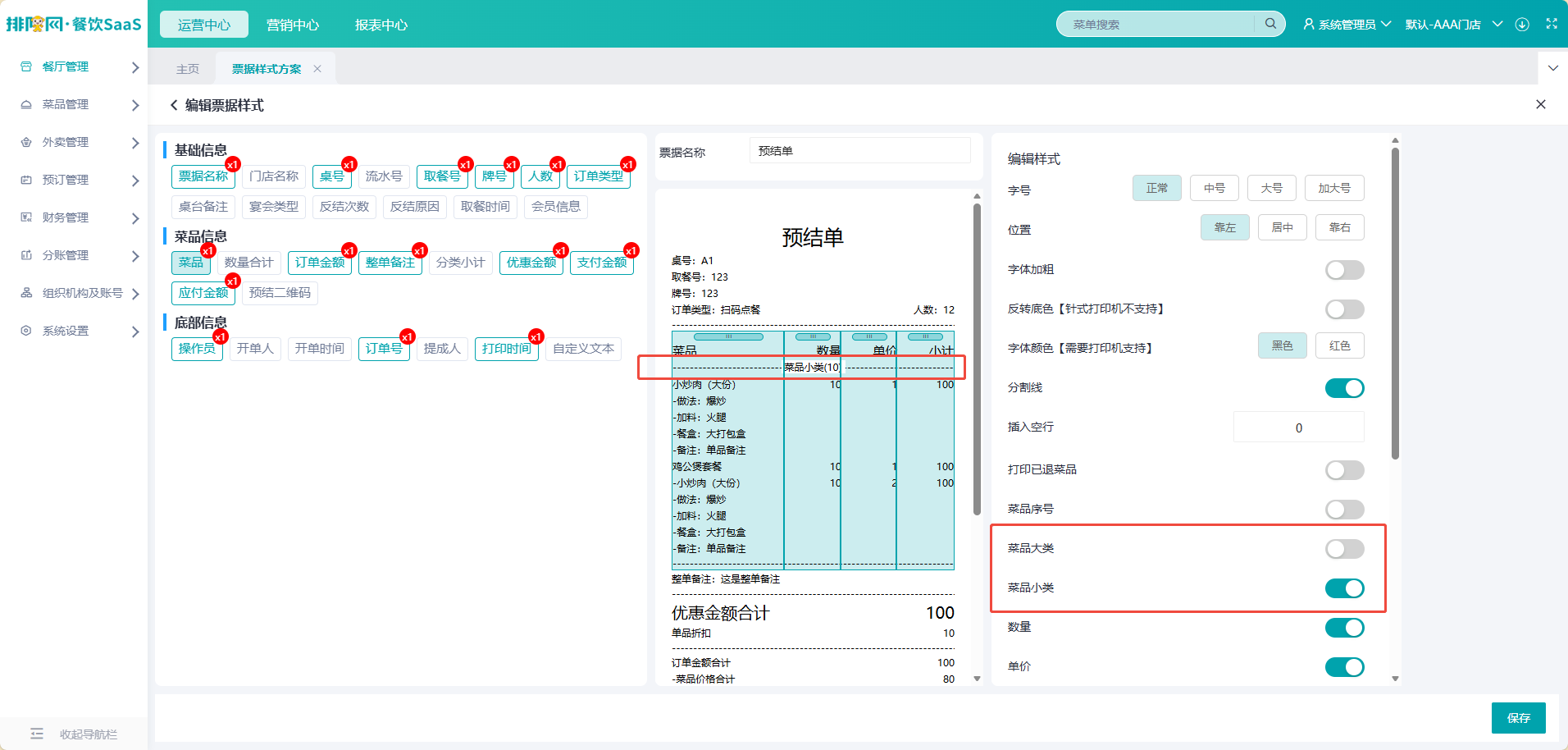Click the 系统设置 gear icon
The height and width of the screenshot is (750, 1568).
26,331
